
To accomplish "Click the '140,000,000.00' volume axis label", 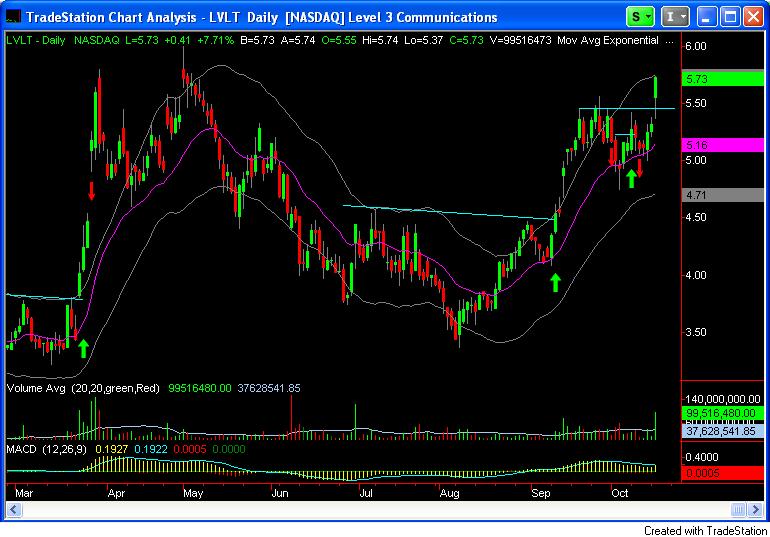I will 723,399.
